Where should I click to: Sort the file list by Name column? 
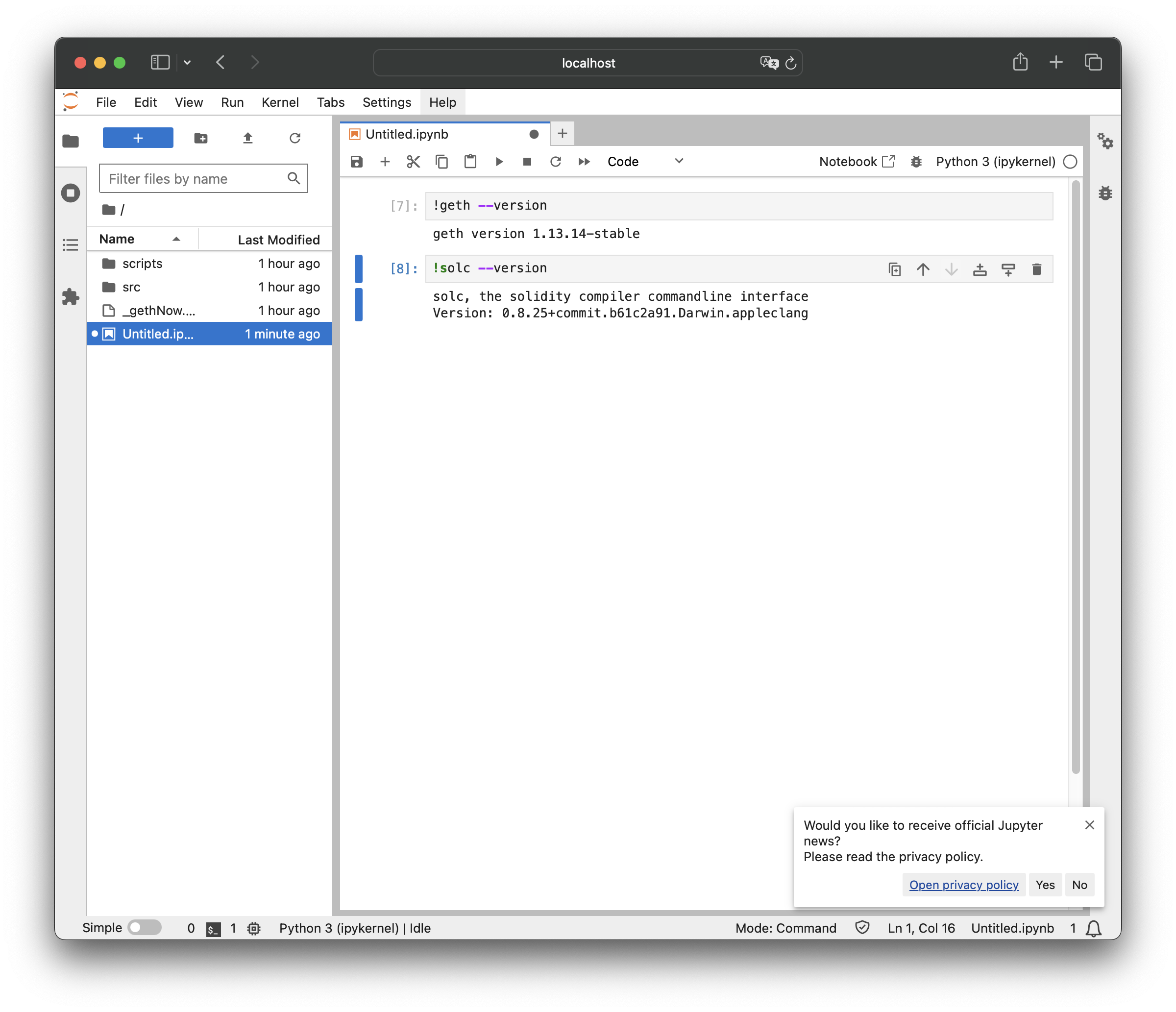point(118,240)
